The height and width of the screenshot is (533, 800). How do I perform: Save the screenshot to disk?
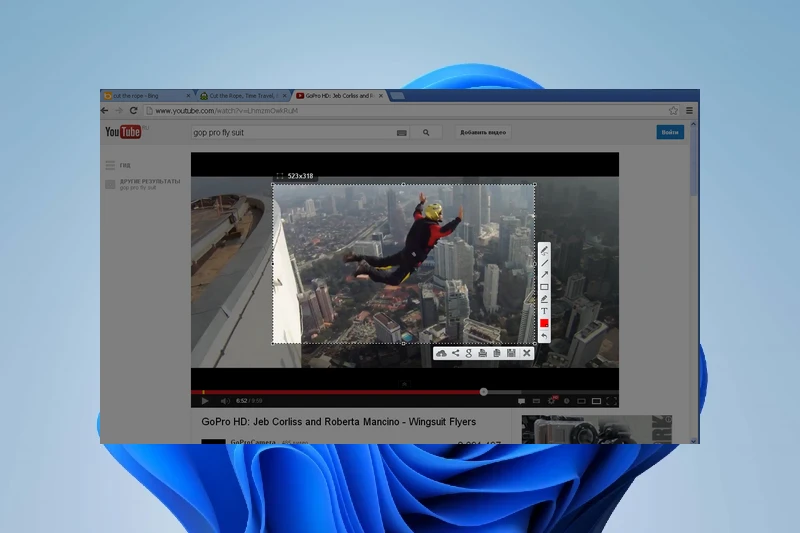point(511,353)
